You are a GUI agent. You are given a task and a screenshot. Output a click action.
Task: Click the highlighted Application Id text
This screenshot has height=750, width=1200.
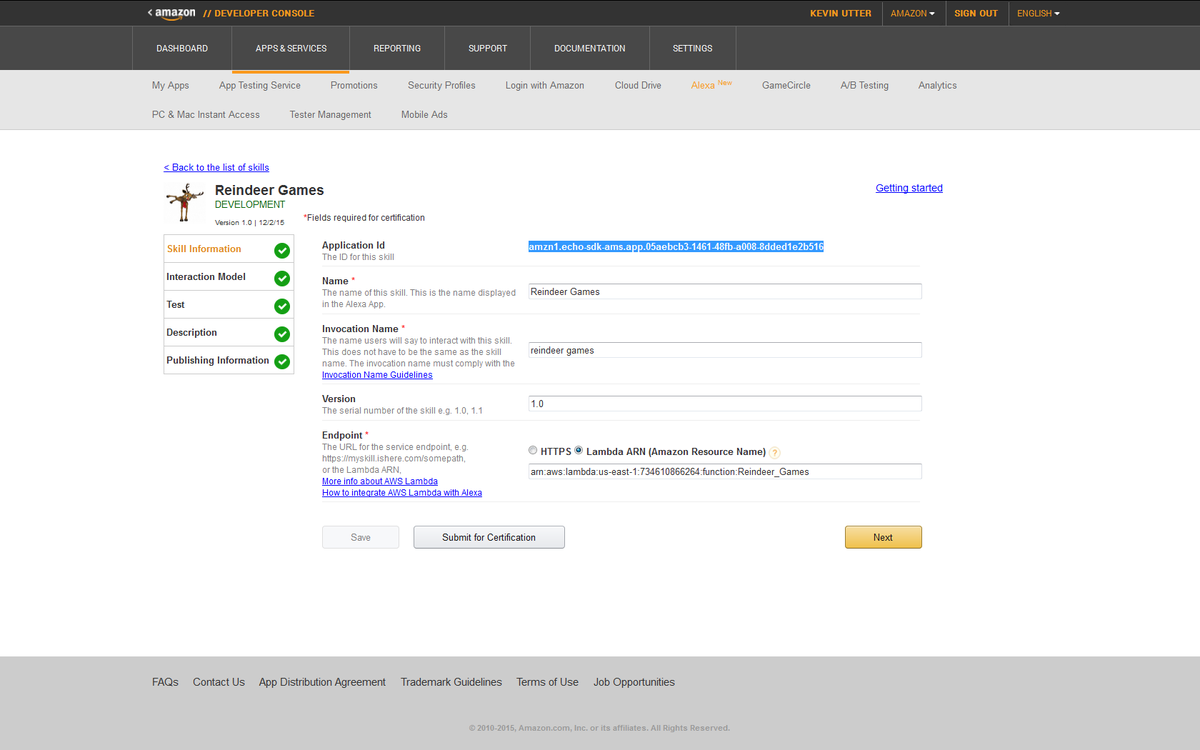click(x=676, y=246)
